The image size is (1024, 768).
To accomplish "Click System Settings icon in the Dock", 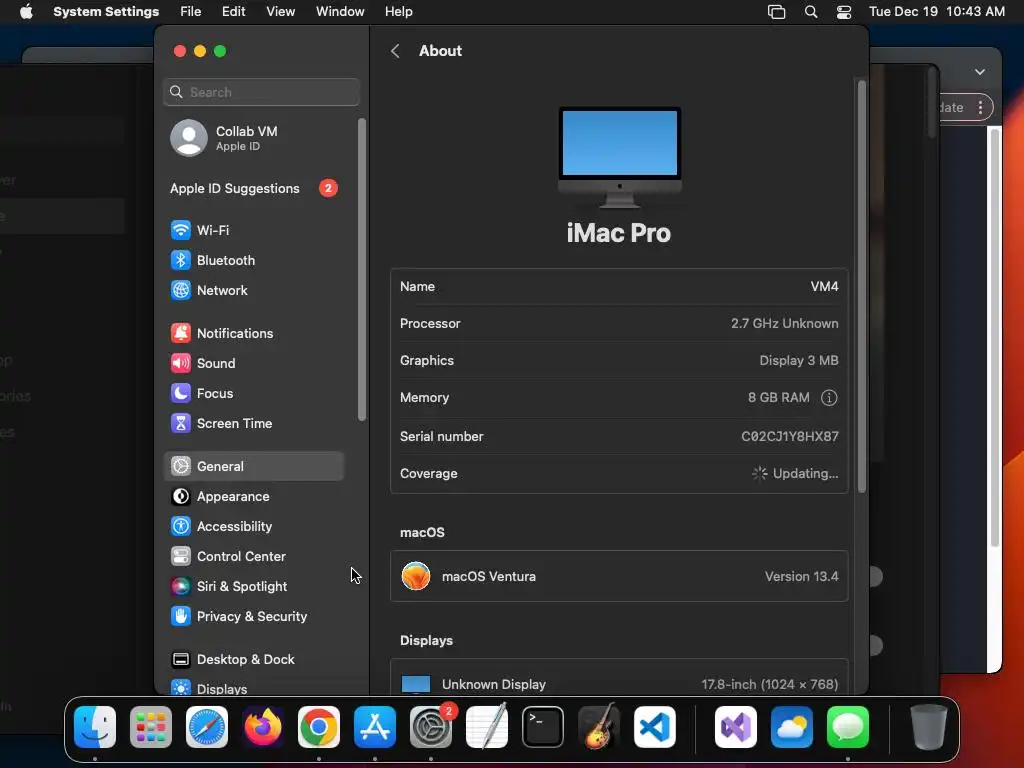I will [x=431, y=727].
